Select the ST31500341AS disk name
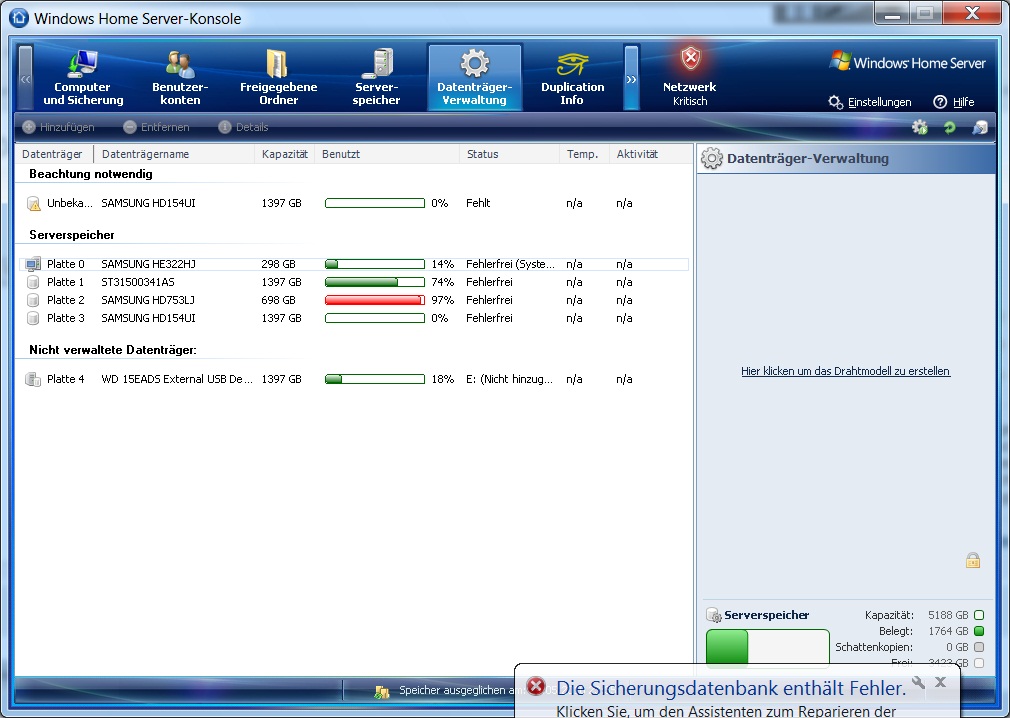This screenshot has width=1010, height=718. click(x=138, y=282)
